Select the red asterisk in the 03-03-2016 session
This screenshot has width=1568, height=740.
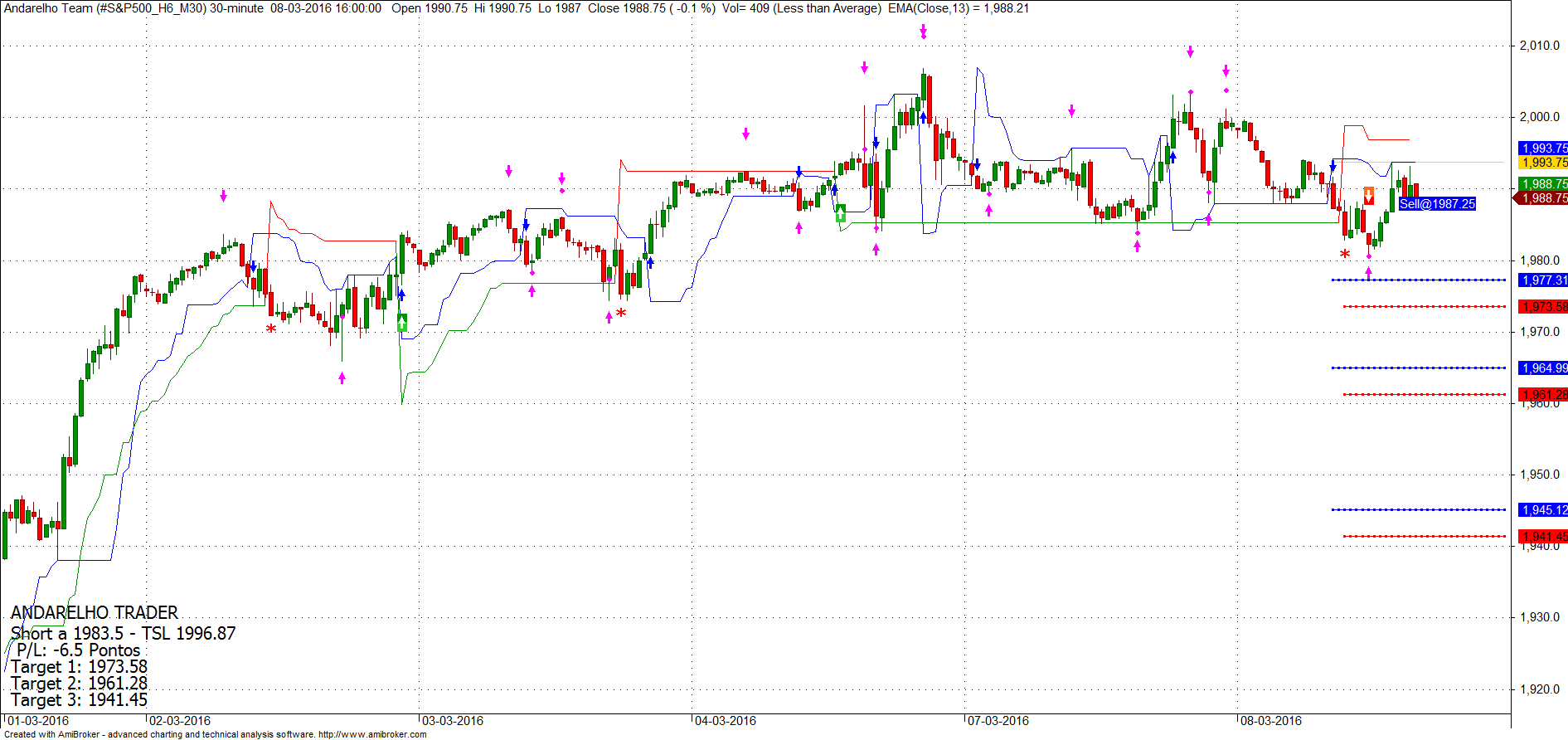(x=621, y=314)
